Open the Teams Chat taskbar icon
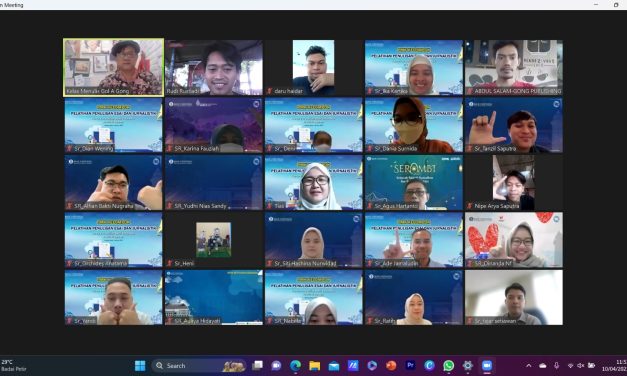 (x=276, y=366)
